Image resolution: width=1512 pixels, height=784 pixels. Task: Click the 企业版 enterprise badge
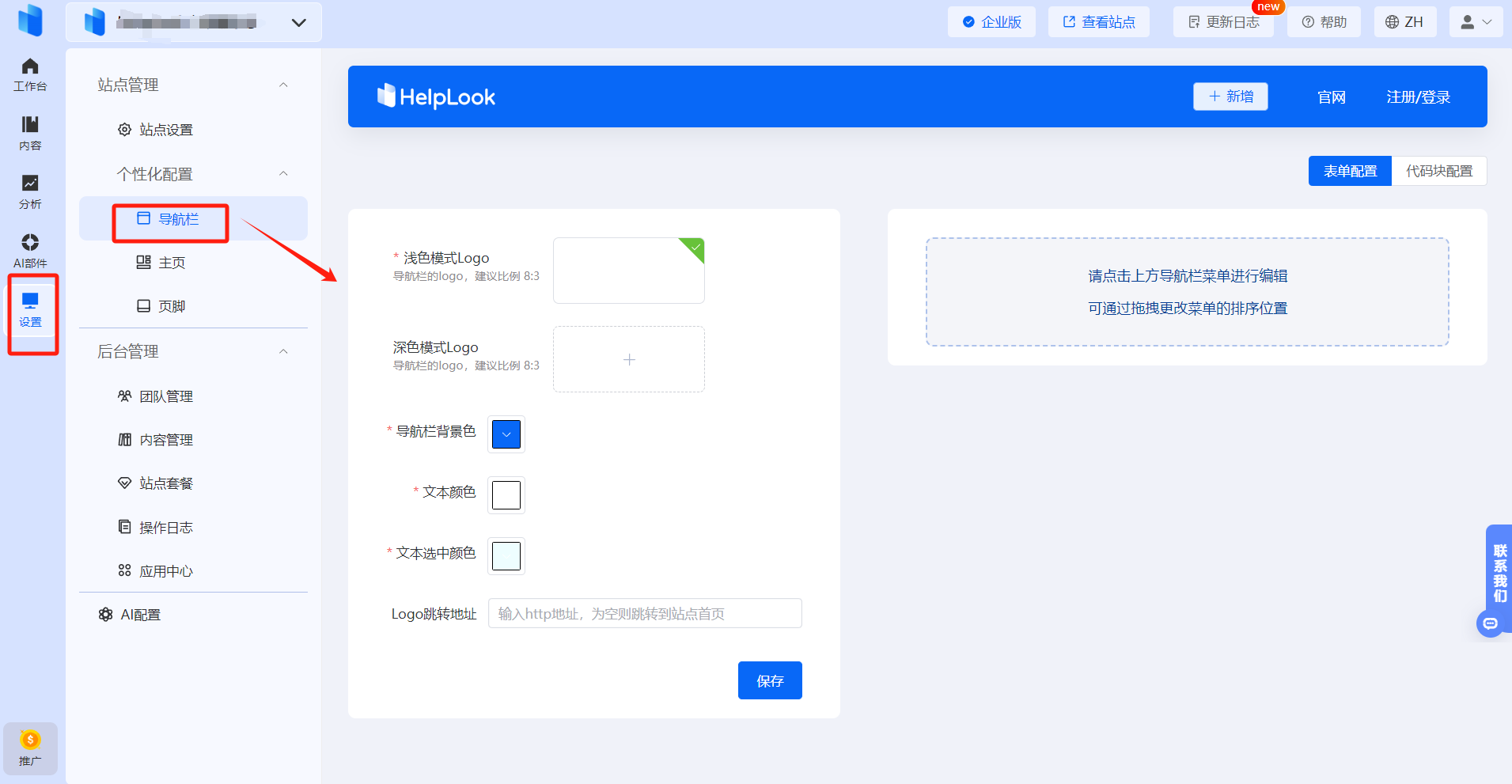pos(992,22)
